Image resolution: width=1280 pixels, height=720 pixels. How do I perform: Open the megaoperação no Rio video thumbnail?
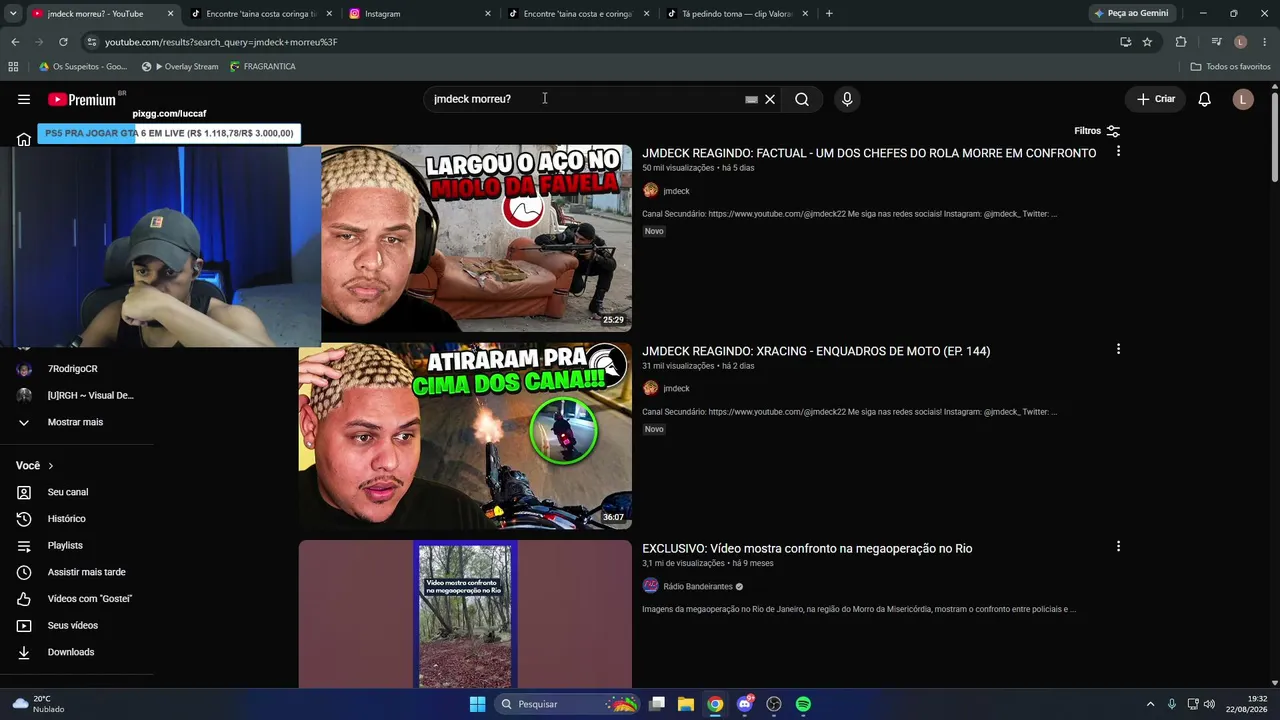465,614
